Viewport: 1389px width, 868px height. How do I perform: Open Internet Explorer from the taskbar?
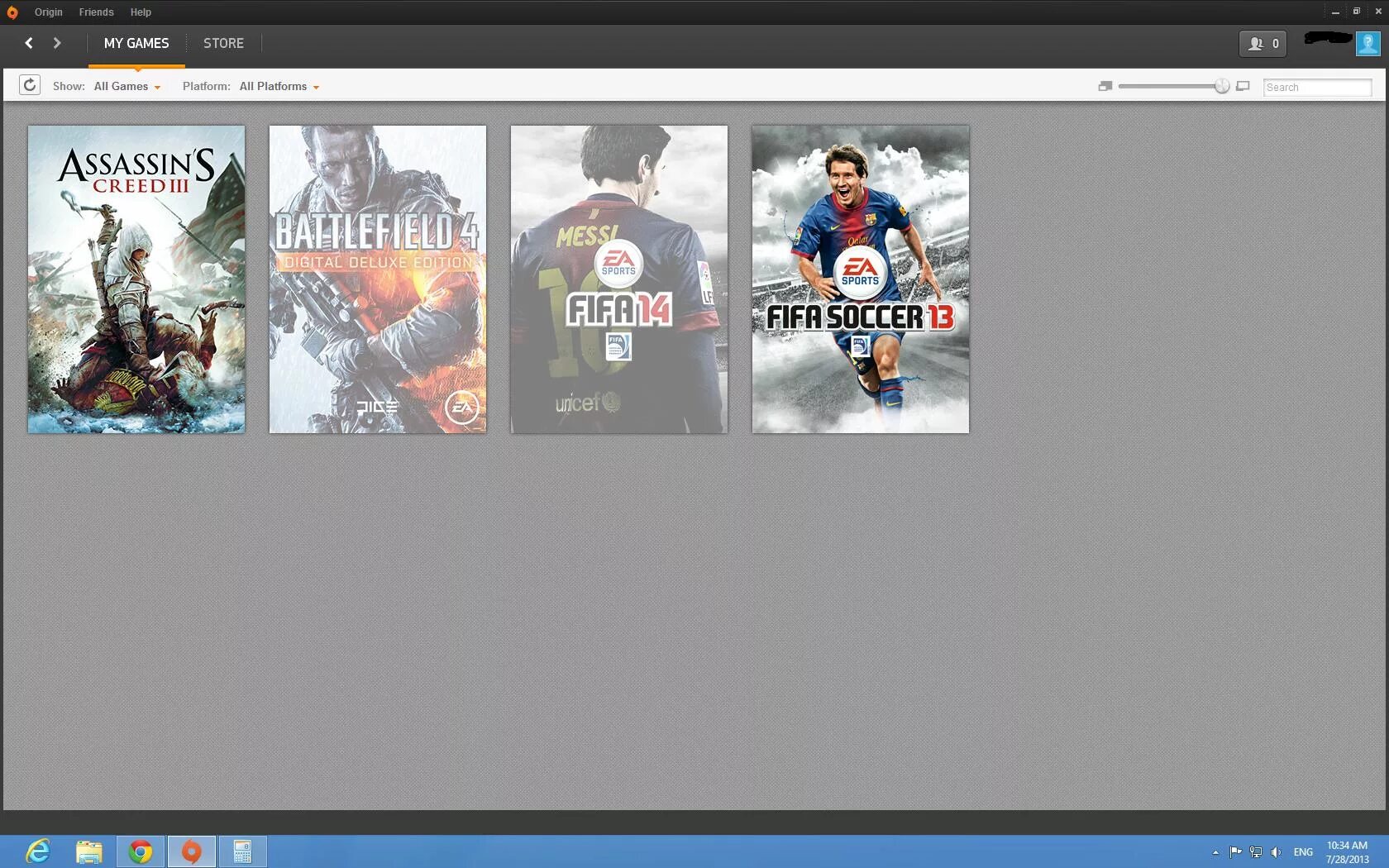(38, 851)
